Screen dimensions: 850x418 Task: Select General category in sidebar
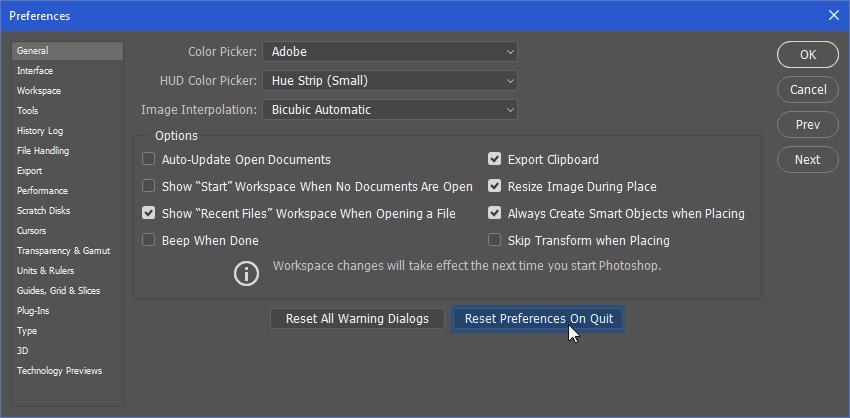pos(68,50)
